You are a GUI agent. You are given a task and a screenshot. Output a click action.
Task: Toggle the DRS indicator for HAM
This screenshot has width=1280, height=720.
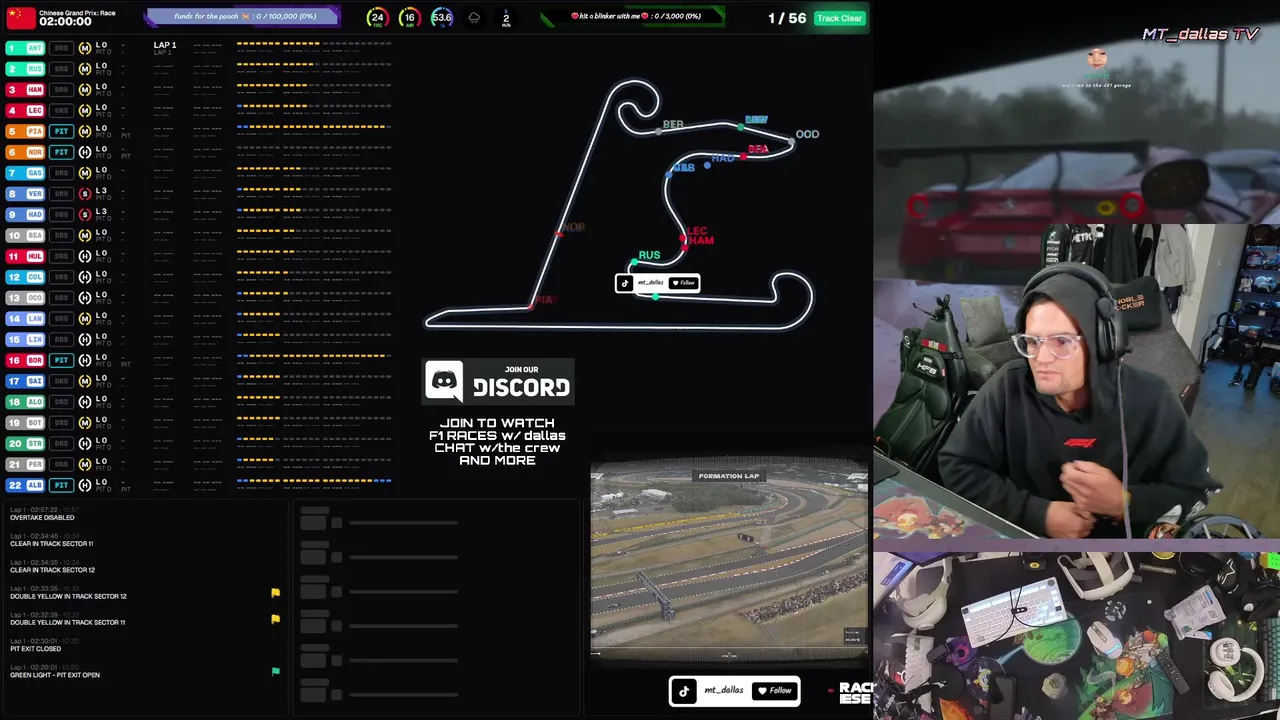coord(61,90)
